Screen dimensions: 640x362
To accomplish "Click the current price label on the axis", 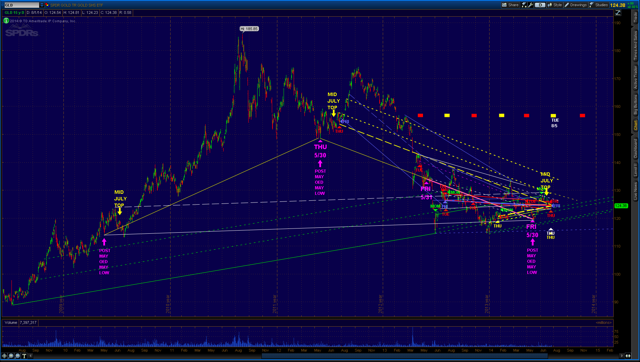I will (621, 206).
